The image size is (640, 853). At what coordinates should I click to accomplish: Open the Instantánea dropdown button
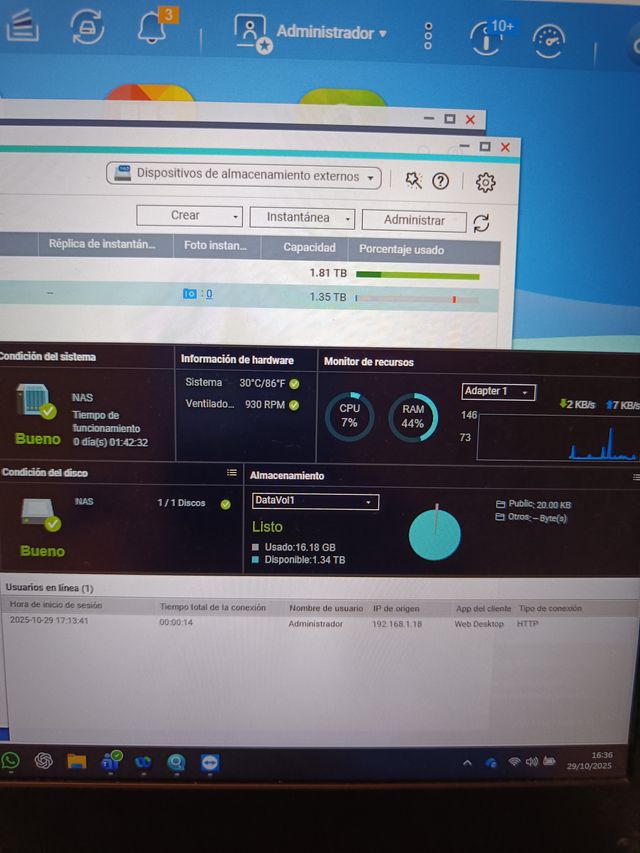click(x=302, y=217)
